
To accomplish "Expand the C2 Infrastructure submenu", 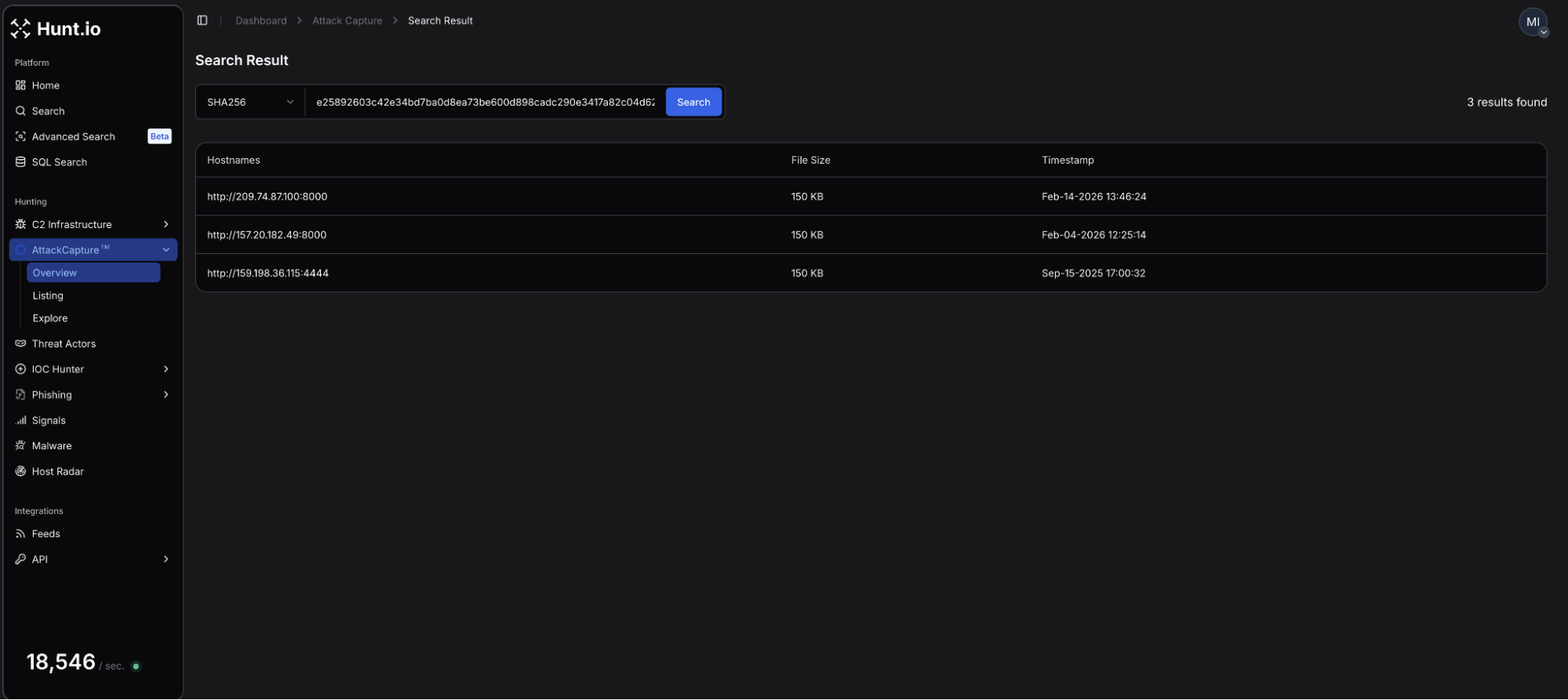I will click(x=166, y=225).
